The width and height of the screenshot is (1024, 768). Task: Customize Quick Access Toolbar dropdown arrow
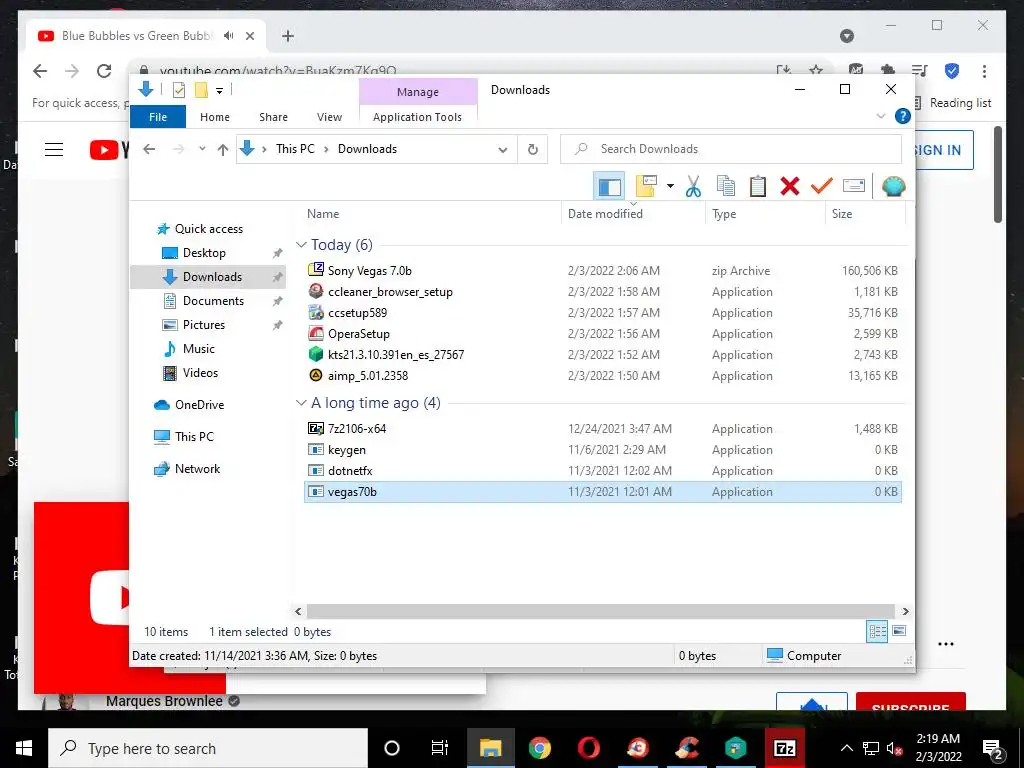point(219,91)
